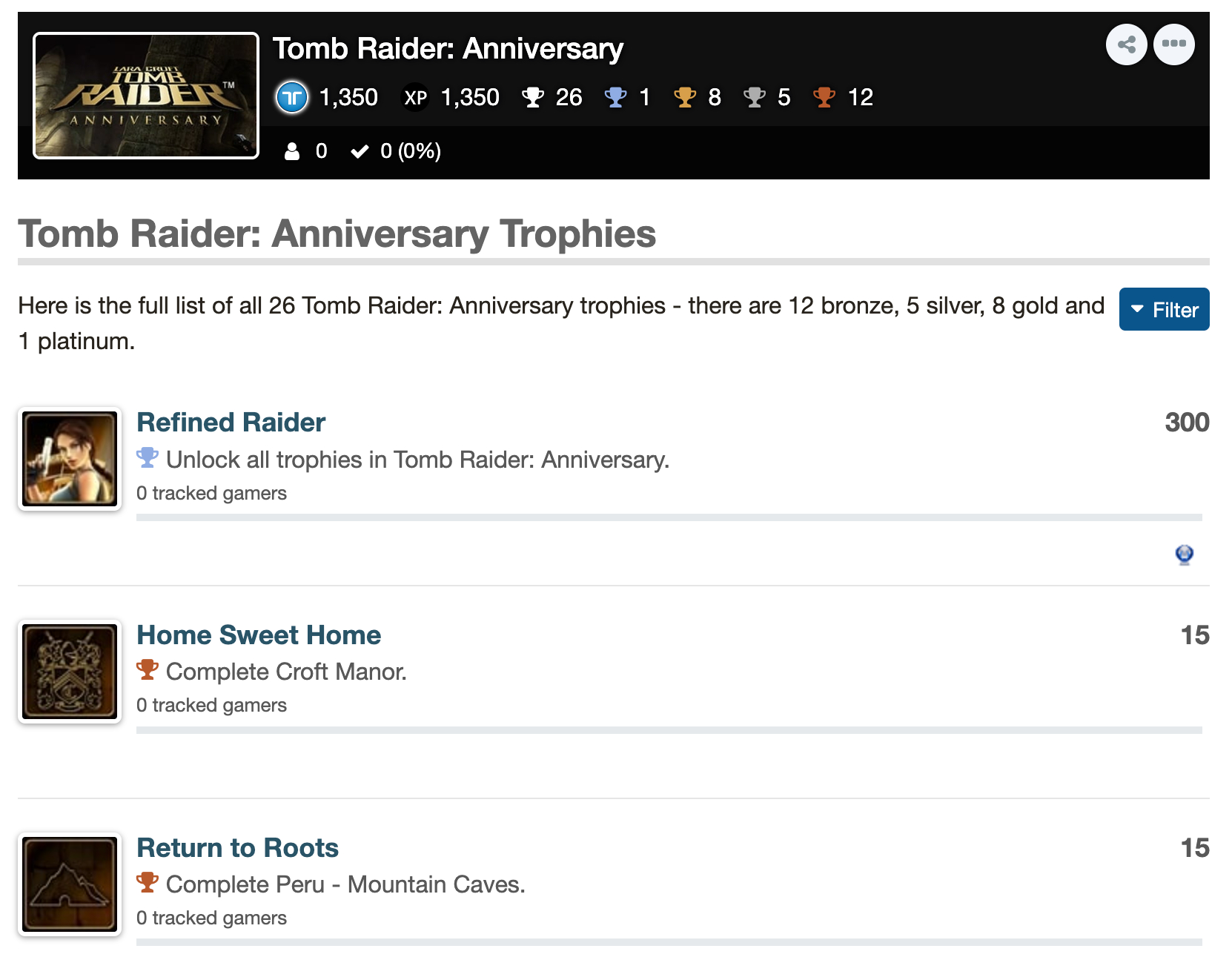Click the Home Sweet Home progress bar
The height and width of the screenshot is (980, 1232).
tap(669, 730)
